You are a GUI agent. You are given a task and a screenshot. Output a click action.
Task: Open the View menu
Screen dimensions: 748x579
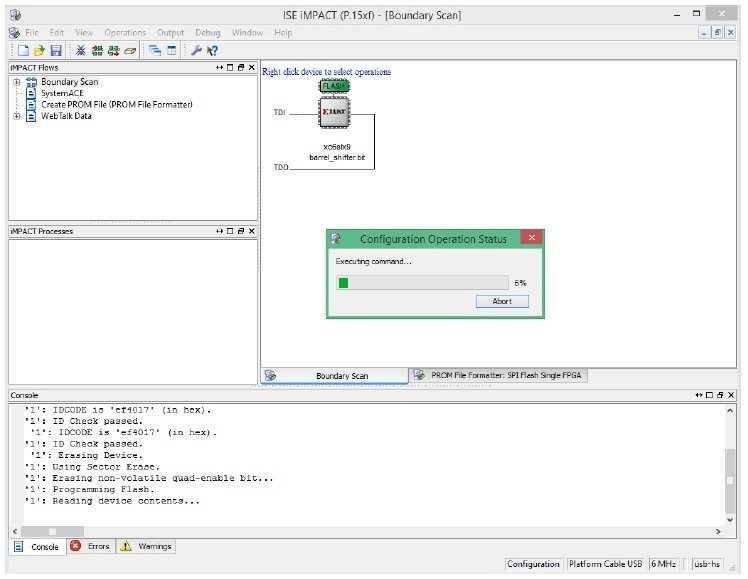84,32
